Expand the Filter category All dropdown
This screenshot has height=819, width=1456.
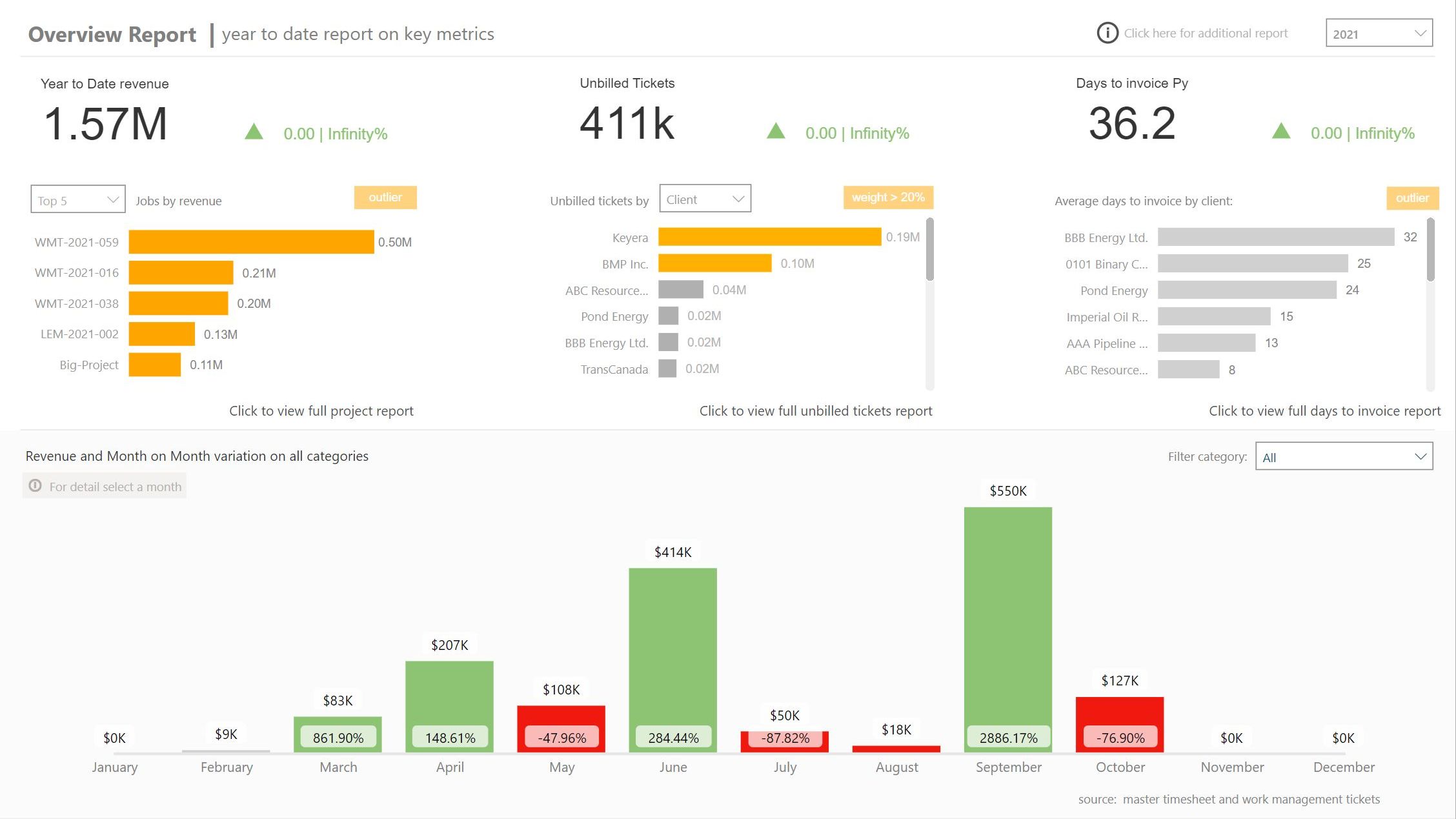click(x=1344, y=456)
